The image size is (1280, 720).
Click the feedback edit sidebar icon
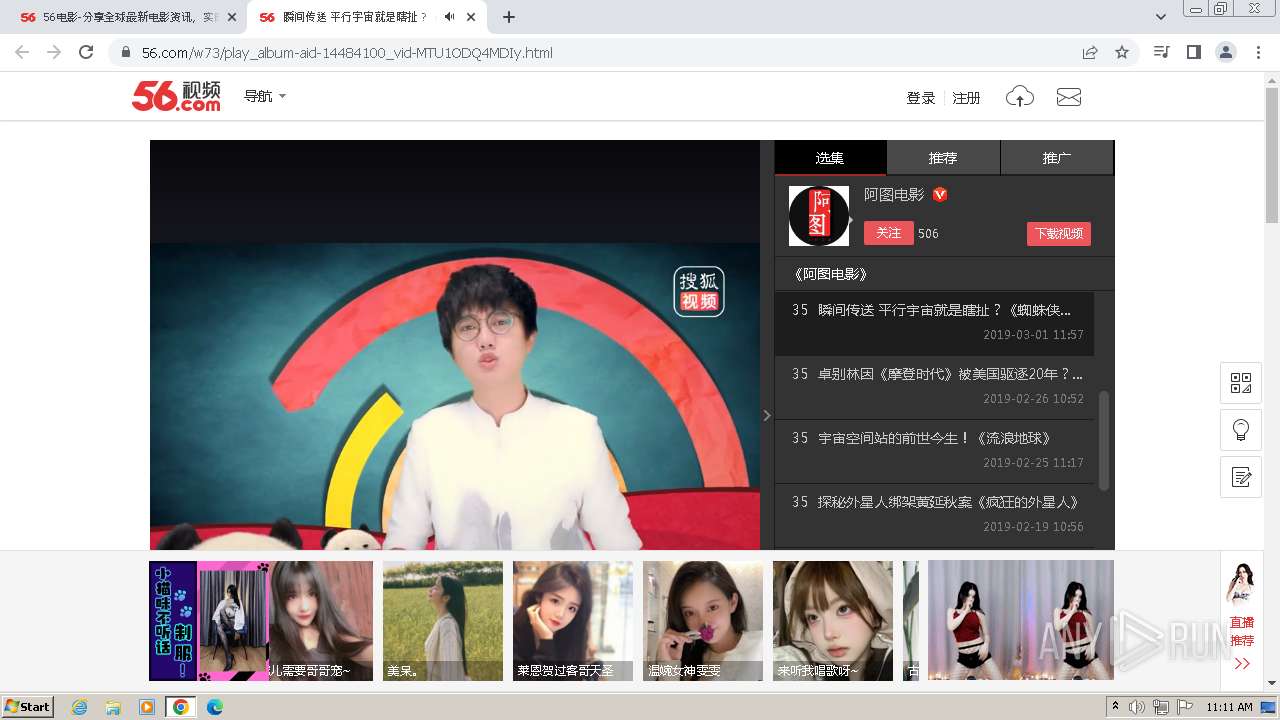coord(1241,477)
